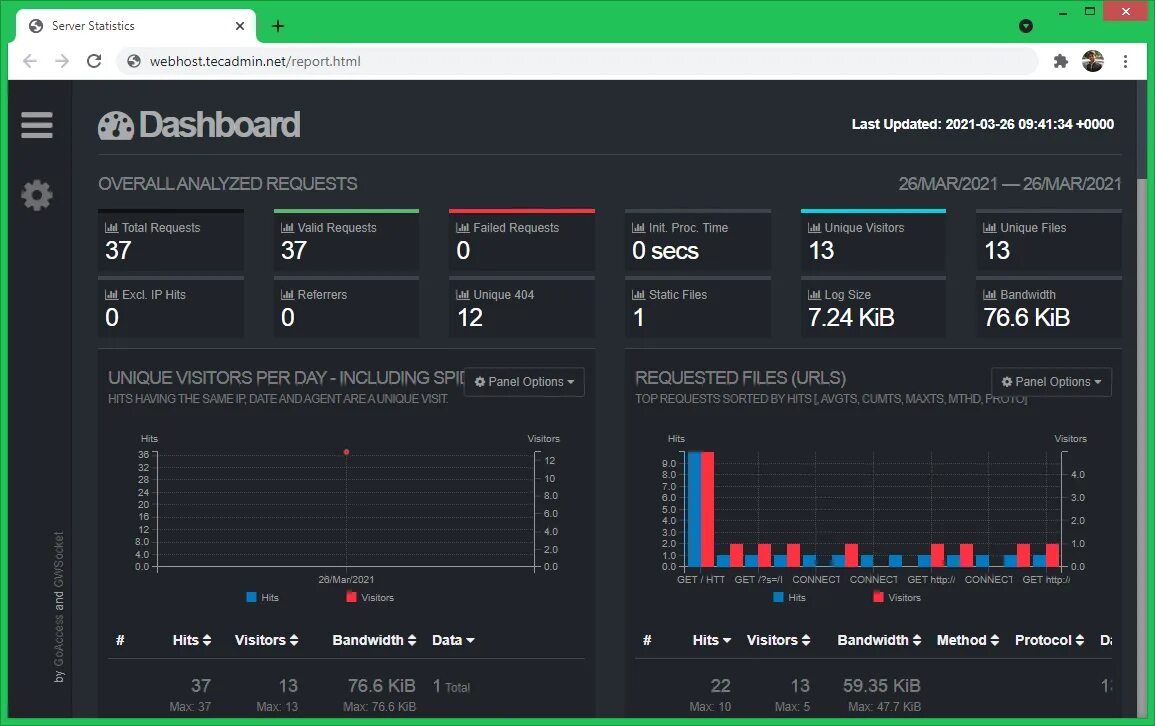Click the Dashboard heading text

coord(220,125)
